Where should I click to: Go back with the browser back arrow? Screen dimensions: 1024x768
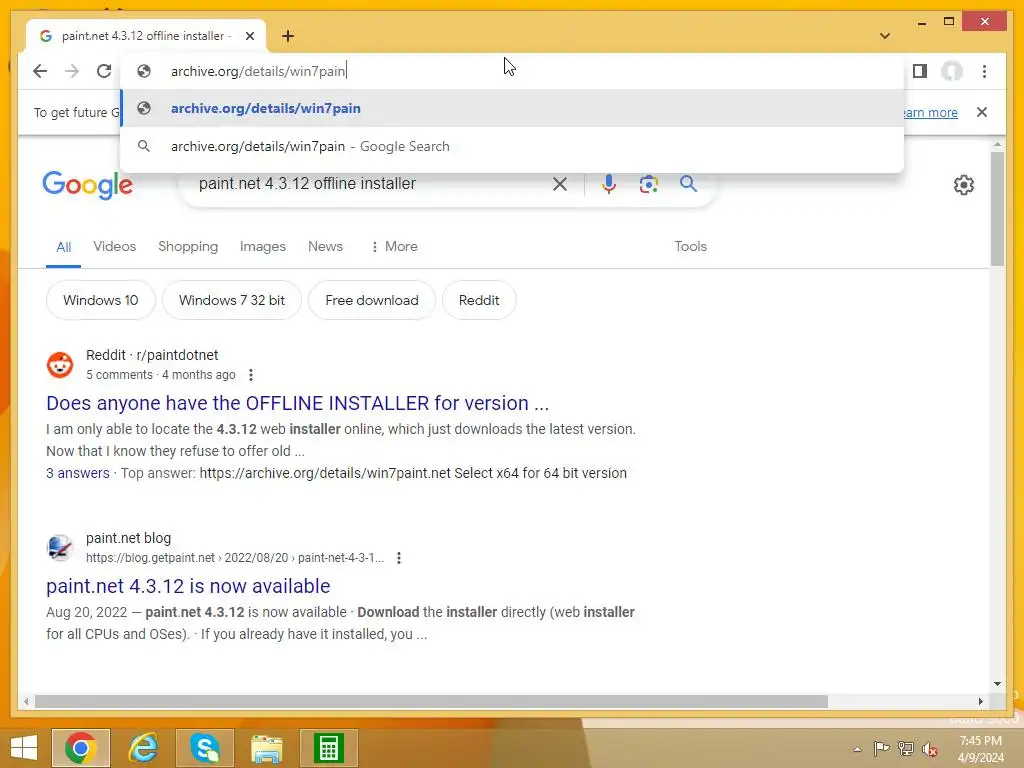tap(40, 71)
